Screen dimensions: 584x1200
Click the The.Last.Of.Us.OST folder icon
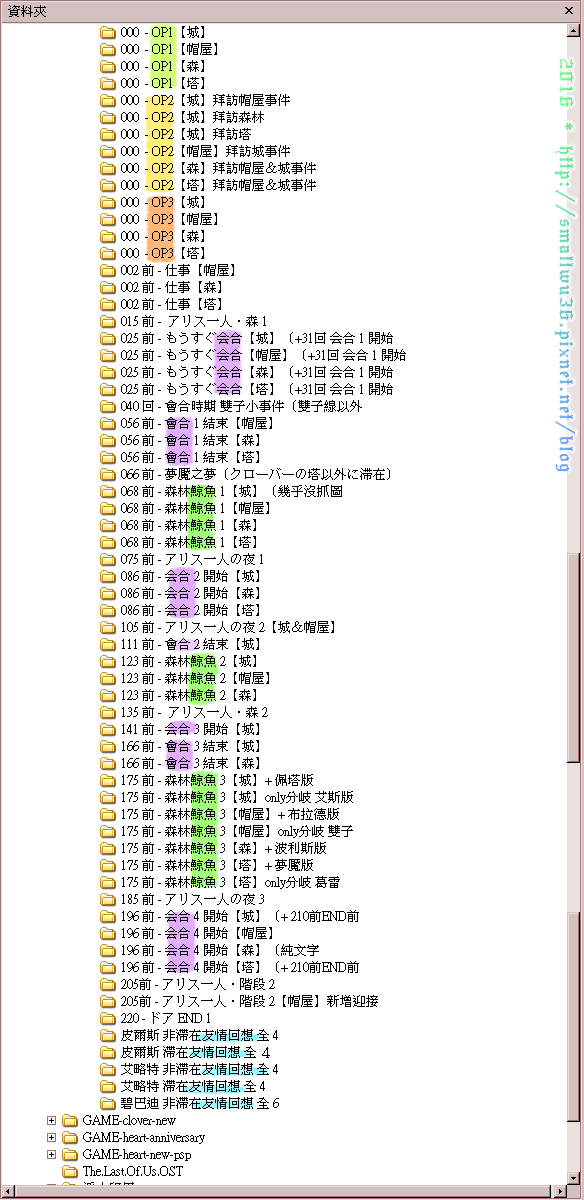70,1171
